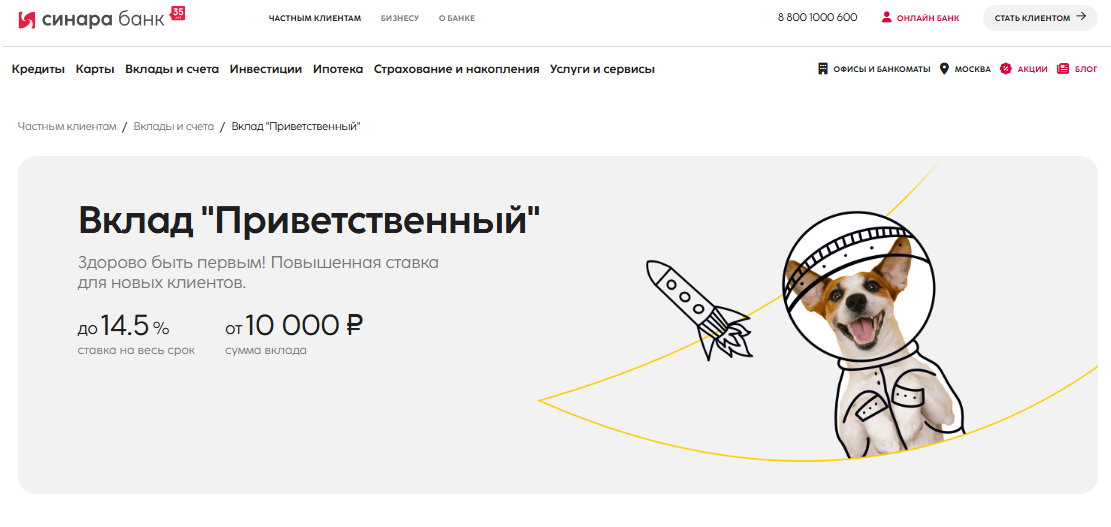Open the Кредиты menu

pos(38,69)
